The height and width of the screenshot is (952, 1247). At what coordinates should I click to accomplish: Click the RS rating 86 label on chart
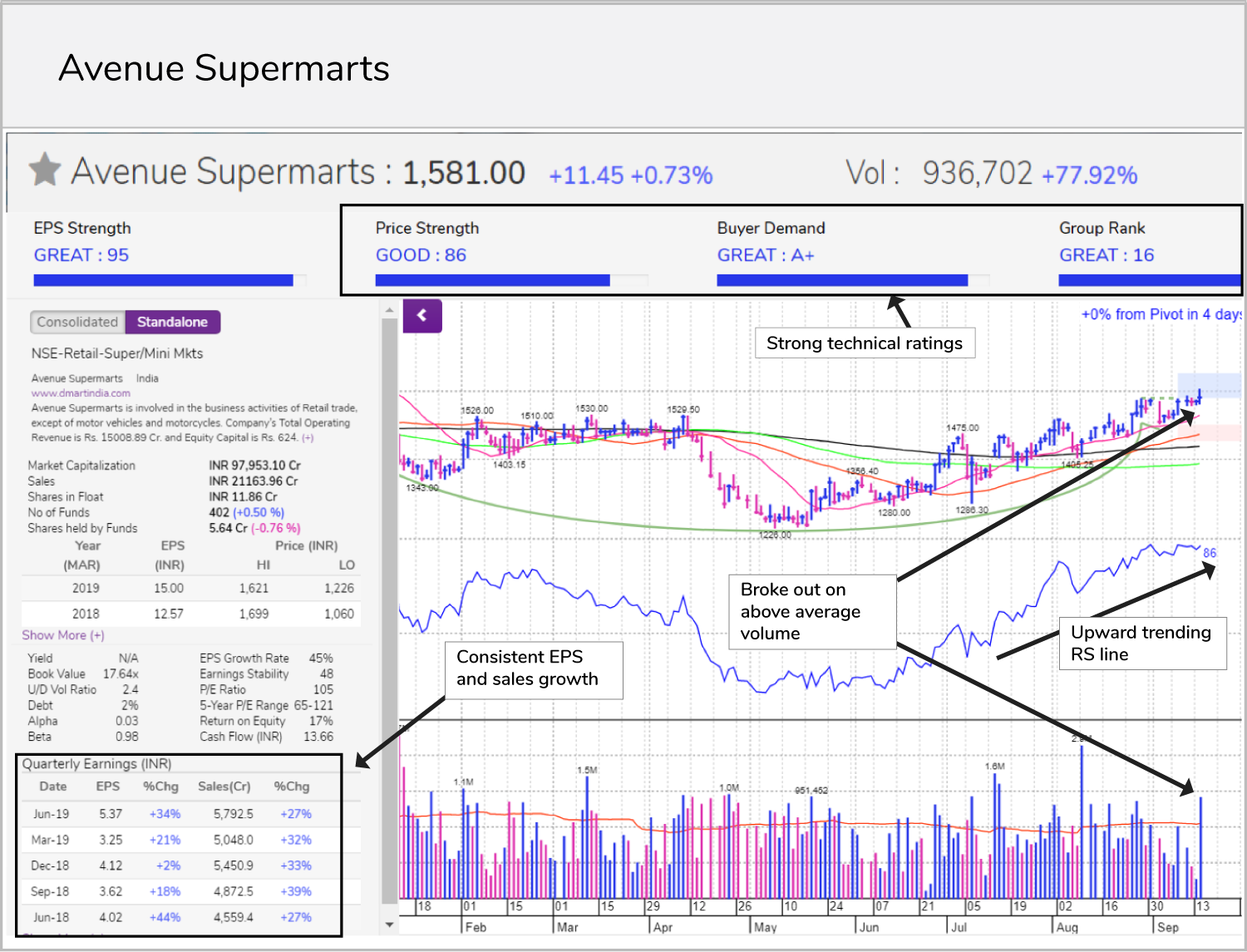coord(1210,553)
